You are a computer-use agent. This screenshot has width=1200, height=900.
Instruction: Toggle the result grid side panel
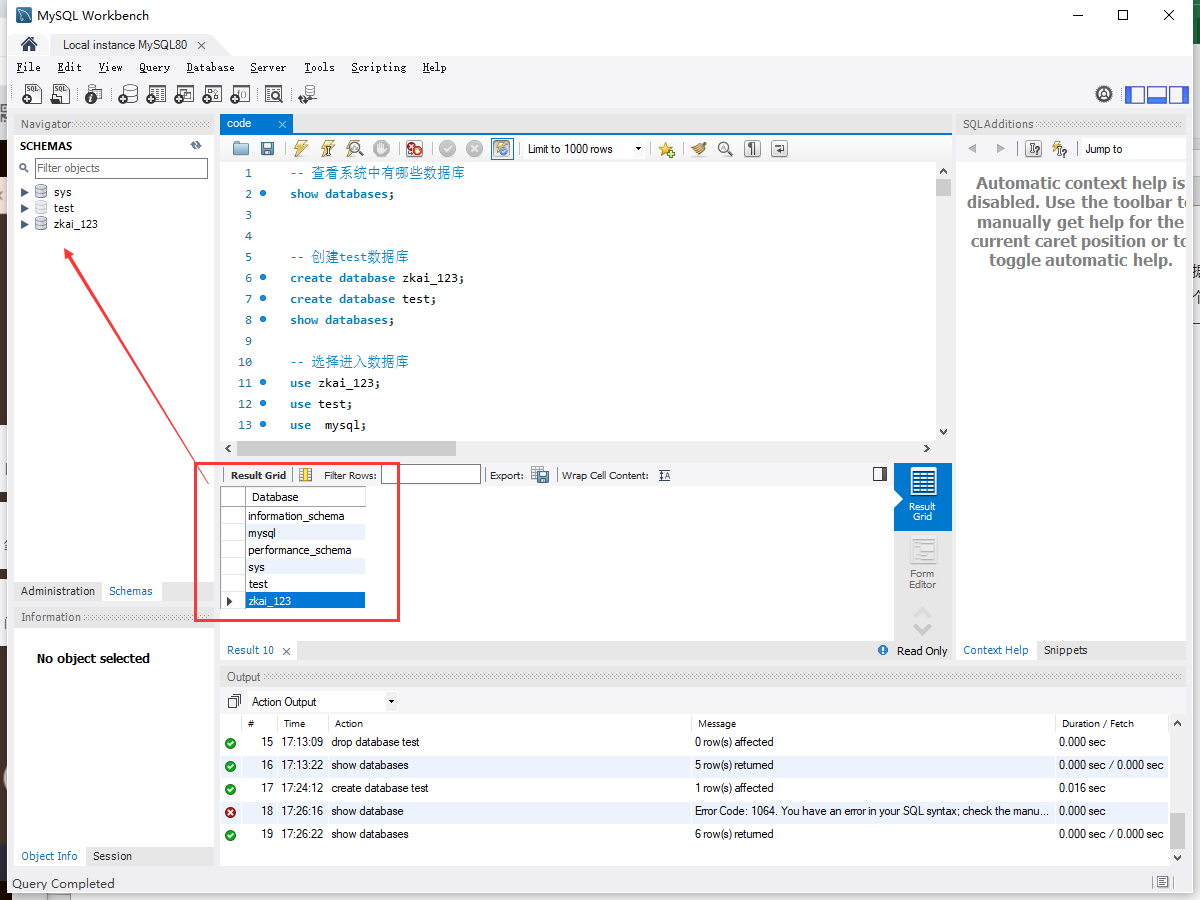880,474
